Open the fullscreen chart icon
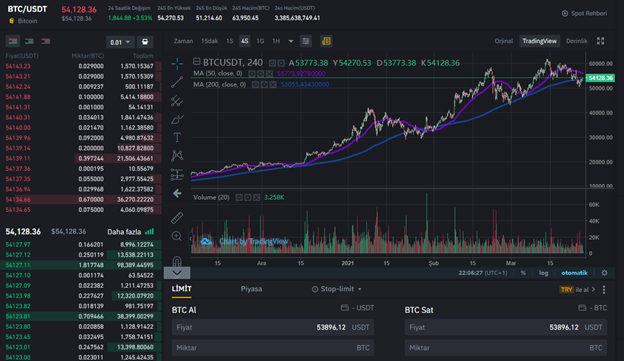The height and width of the screenshot is (361, 624). click(601, 41)
